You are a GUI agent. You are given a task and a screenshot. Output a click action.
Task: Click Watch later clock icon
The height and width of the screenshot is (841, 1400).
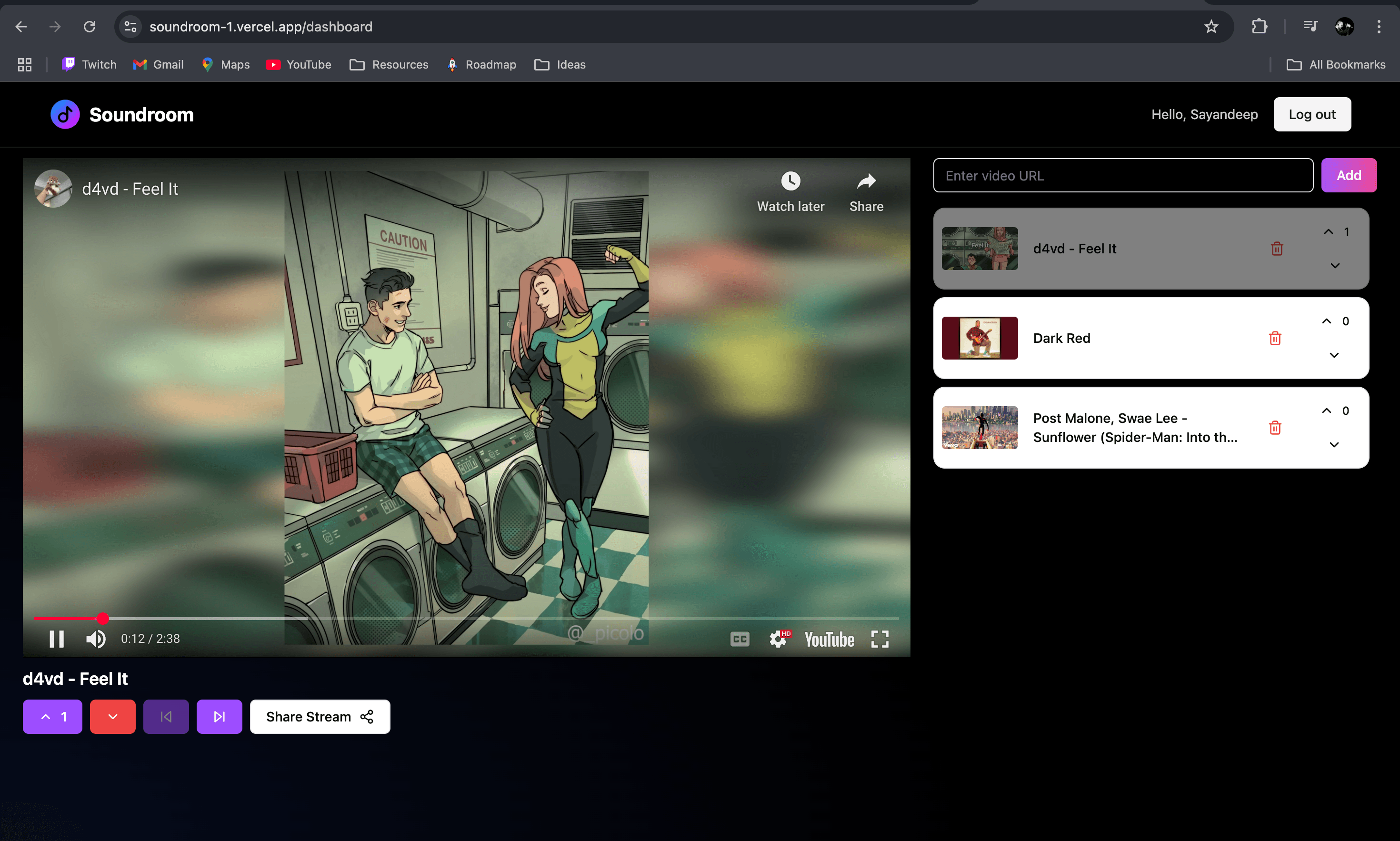791,181
